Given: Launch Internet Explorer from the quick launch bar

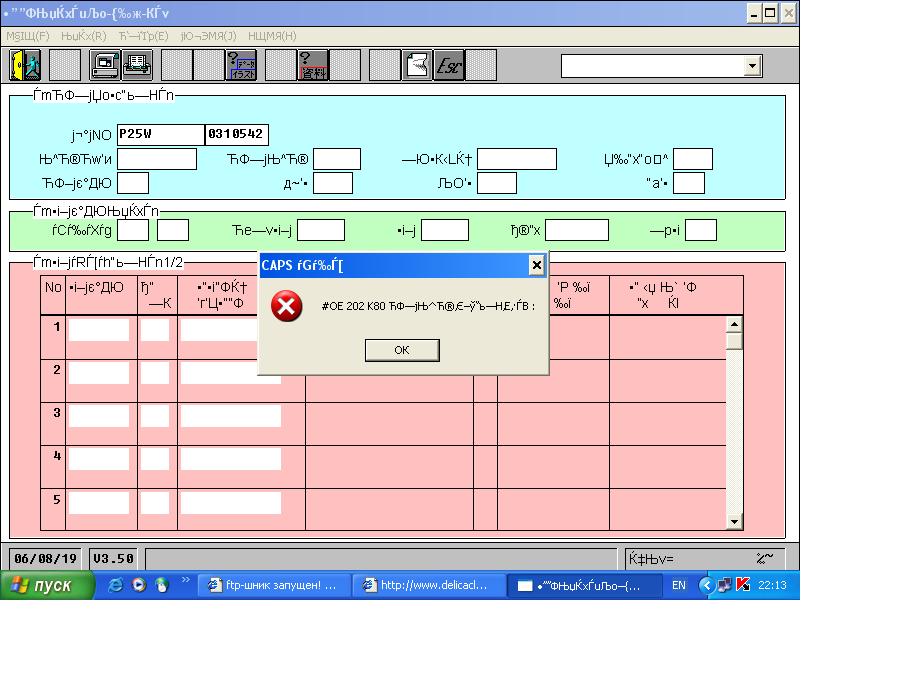Looking at the screenshot, I should click(115, 585).
